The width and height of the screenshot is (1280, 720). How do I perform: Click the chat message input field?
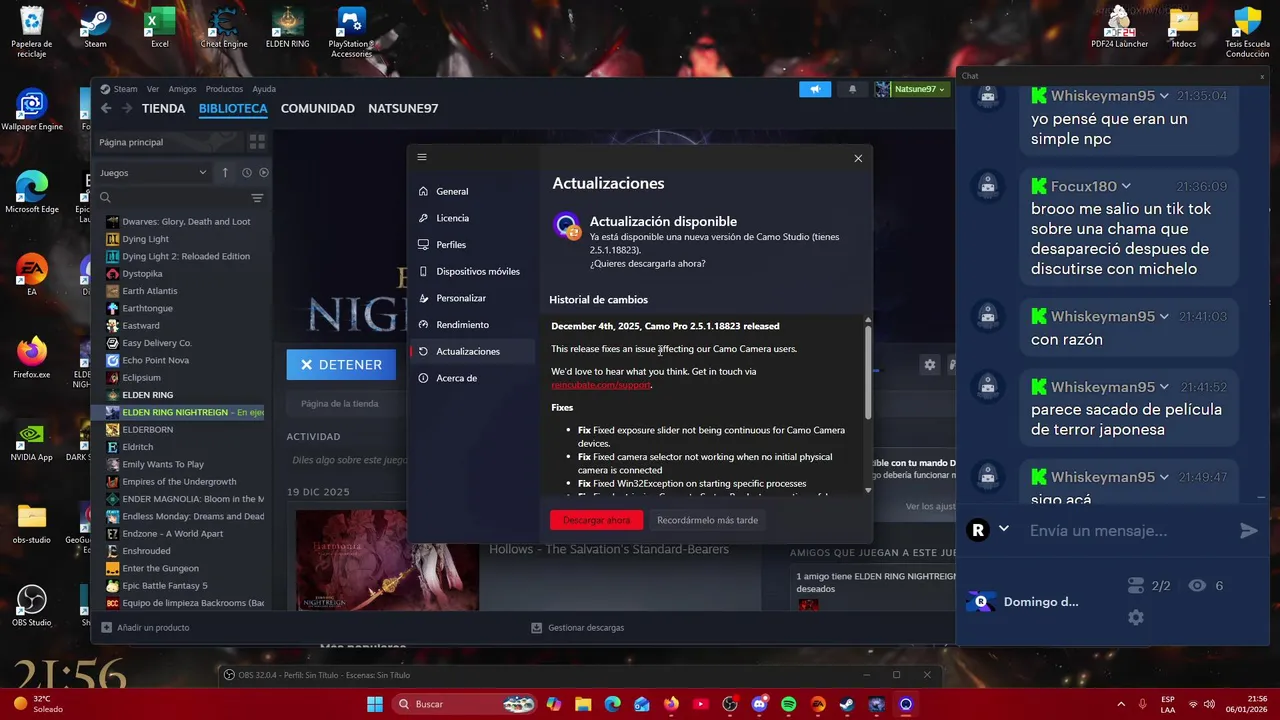1126,531
